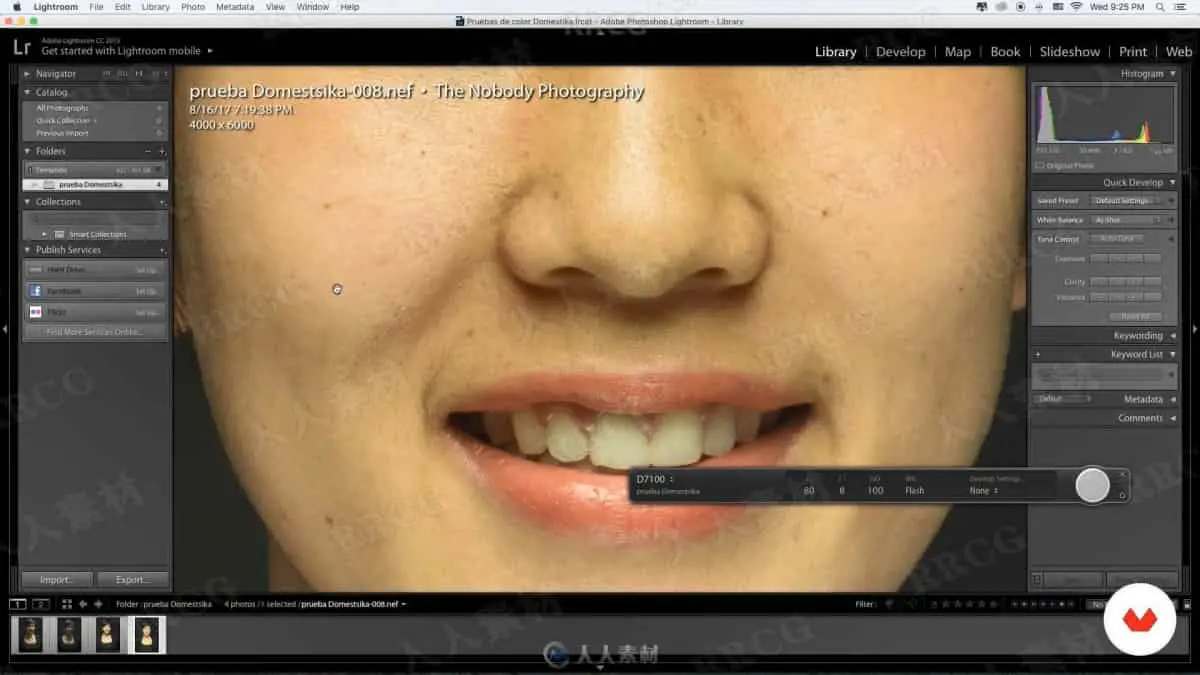Collapse the Histogram panel
Viewport: 1200px width, 675px height.
pyautogui.click(x=1172, y=74)
